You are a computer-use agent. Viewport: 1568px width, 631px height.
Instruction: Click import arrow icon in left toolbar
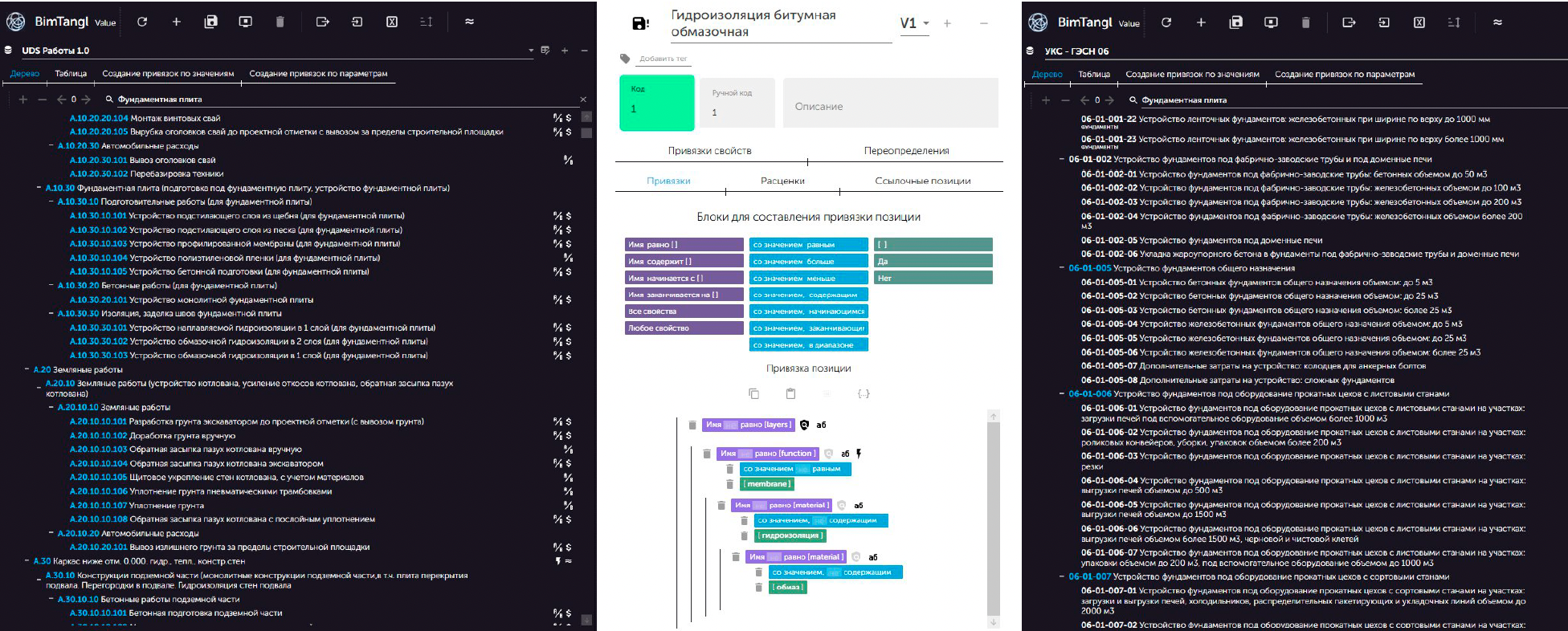click(357, 22)
